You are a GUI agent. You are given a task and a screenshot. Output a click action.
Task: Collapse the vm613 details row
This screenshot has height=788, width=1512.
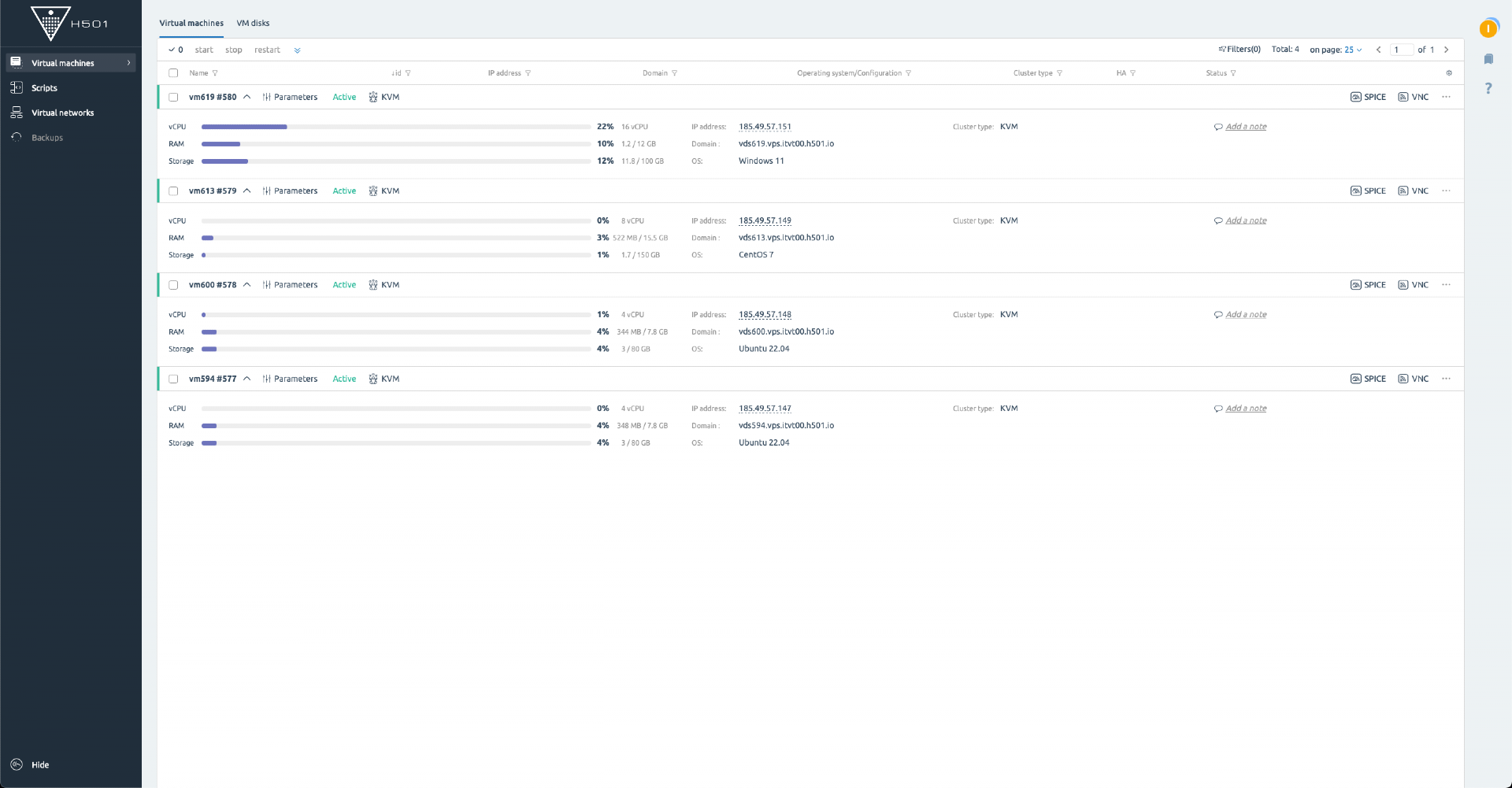point(247,191)
